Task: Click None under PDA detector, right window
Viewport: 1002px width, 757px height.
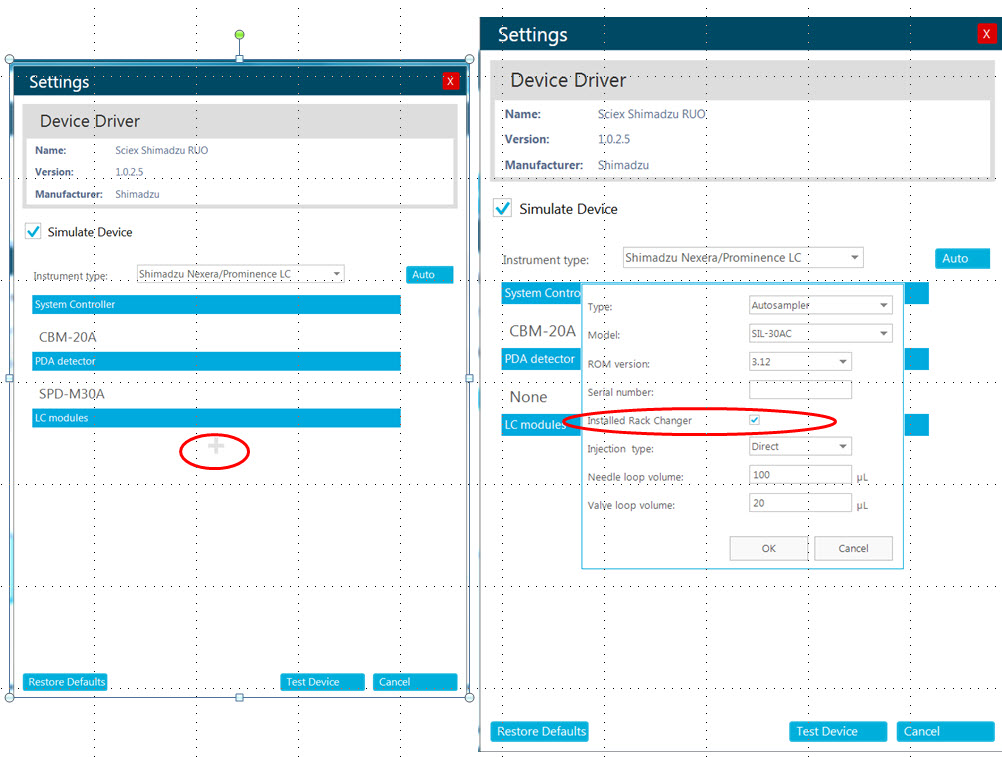Action: 528,397
